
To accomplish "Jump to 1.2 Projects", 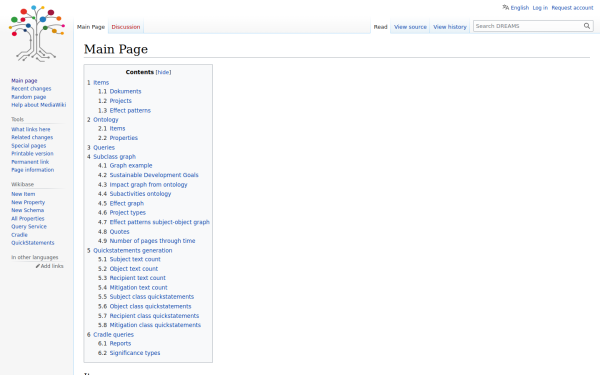I will pyautogui.click(x=121, y=101).
